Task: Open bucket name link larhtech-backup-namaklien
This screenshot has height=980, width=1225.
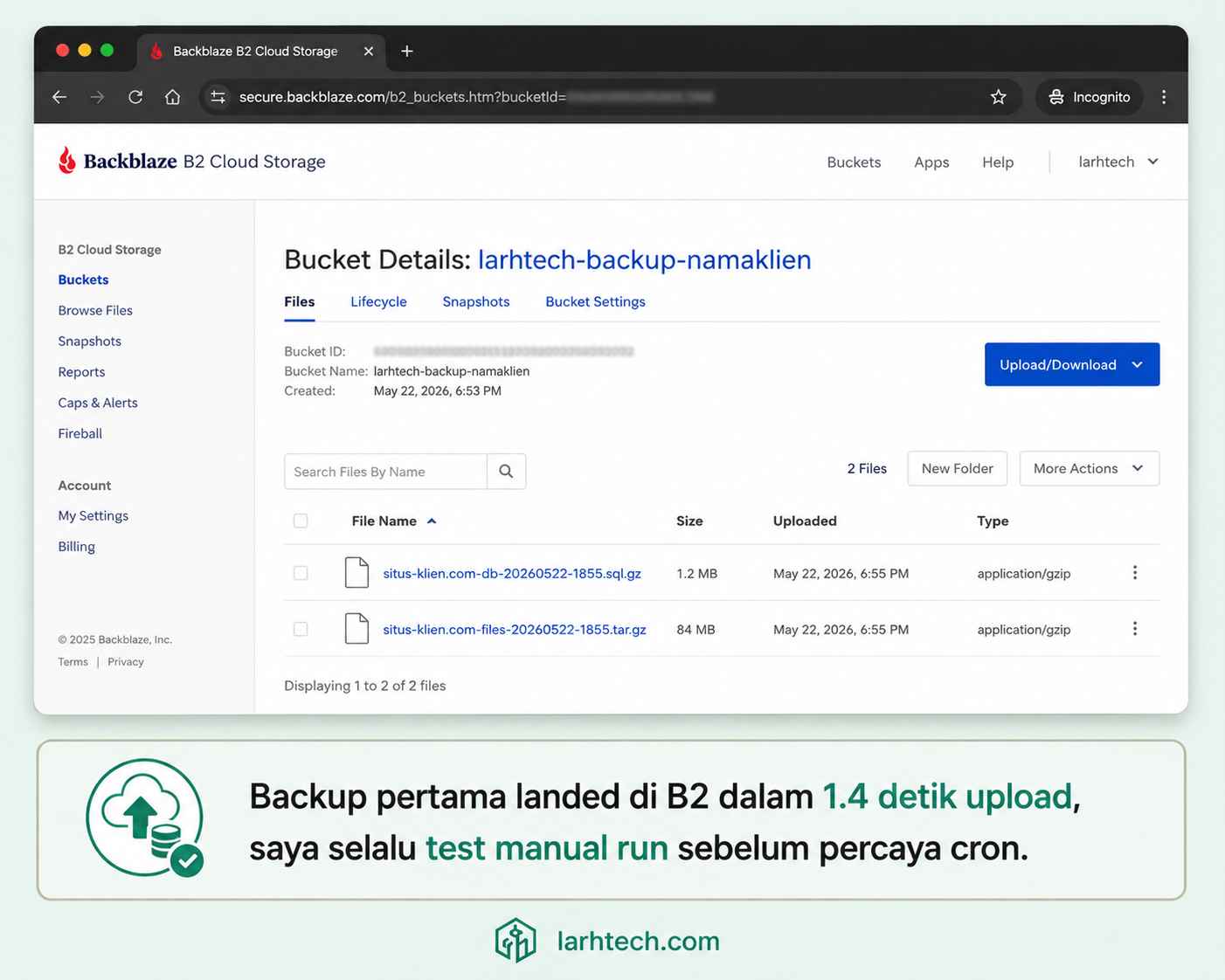Action: coord(645,259)
